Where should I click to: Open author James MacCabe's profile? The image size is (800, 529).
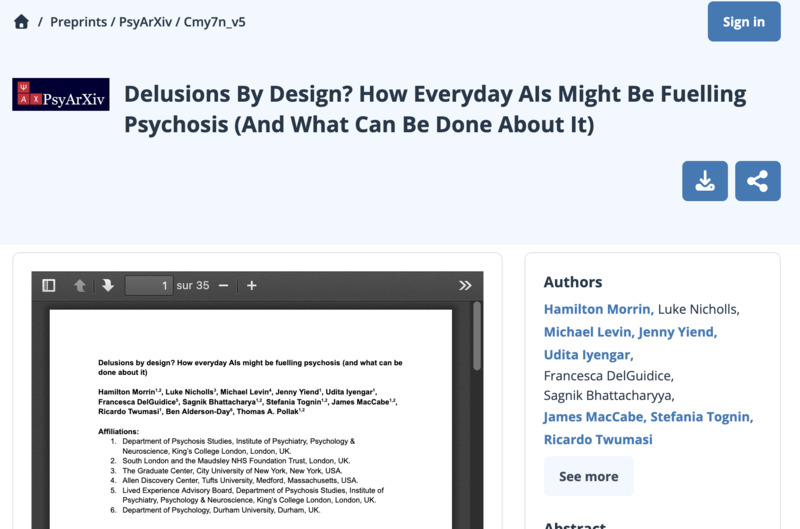[595, 417]
